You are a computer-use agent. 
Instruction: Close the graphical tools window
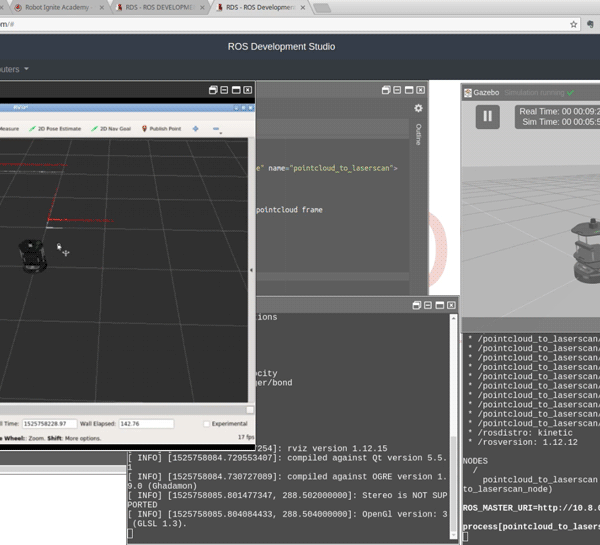click(x=248, y=90)
